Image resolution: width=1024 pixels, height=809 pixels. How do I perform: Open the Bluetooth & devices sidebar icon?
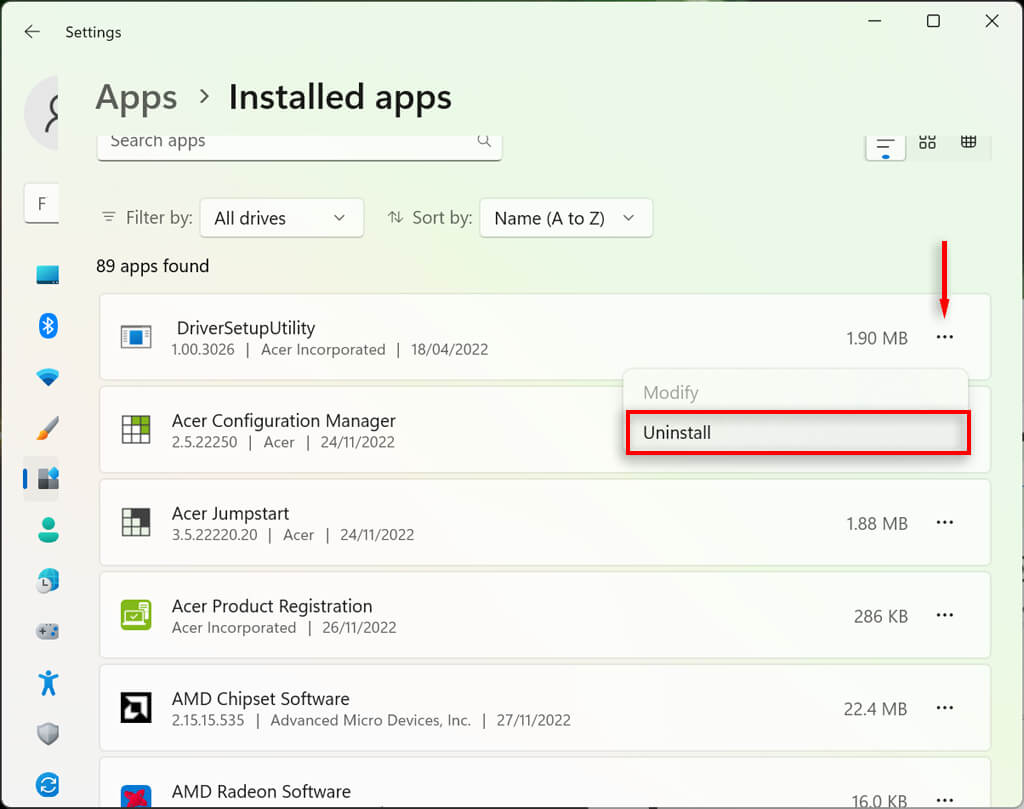[x=48, y=325]
